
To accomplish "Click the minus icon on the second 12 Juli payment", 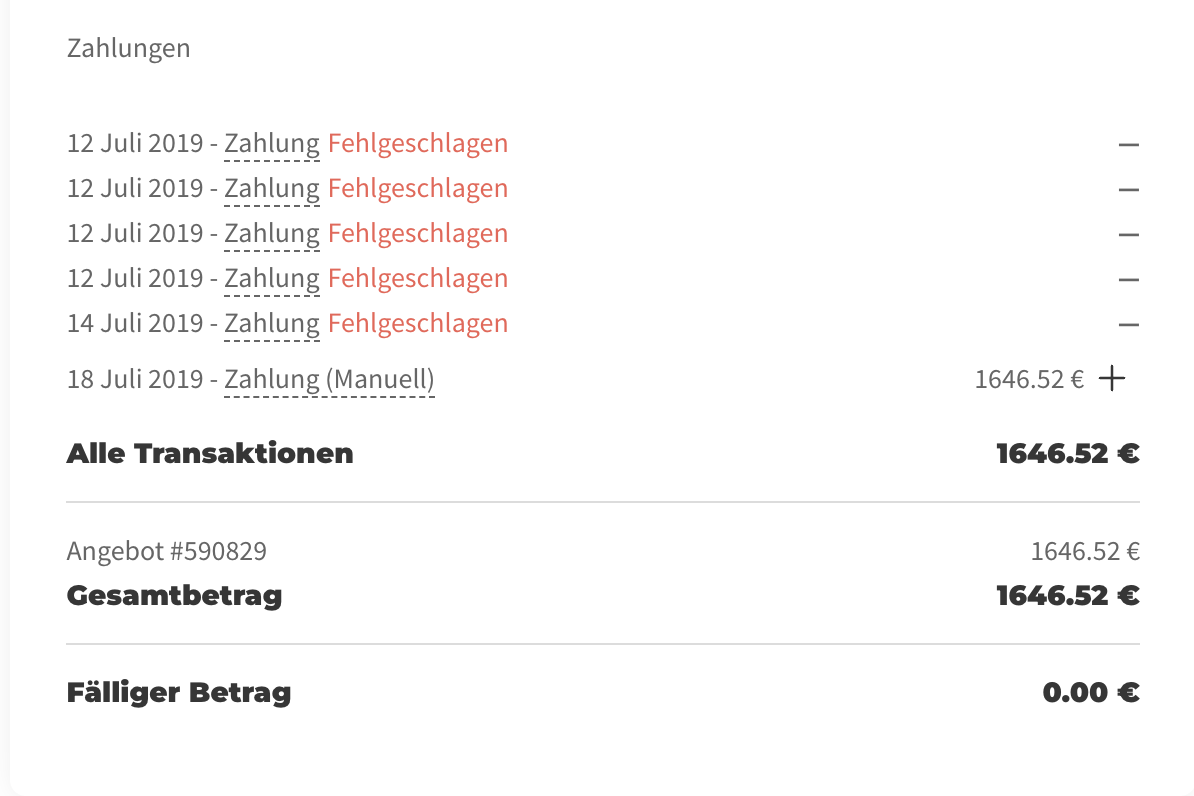I will (x=1129, y=188).
